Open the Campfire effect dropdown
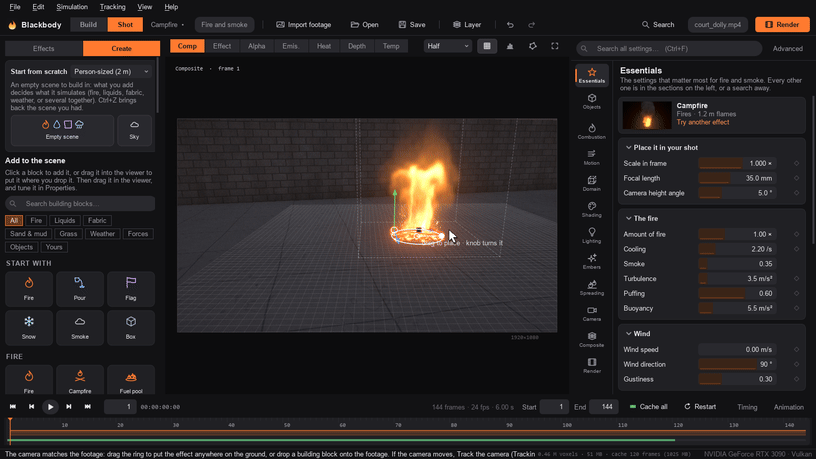816x459 pixels. 167,24
